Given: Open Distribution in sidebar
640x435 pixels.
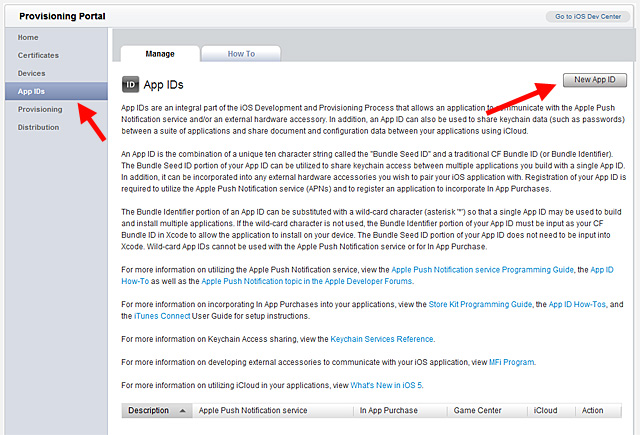Looking at the screenshot, I should point(39,127).
